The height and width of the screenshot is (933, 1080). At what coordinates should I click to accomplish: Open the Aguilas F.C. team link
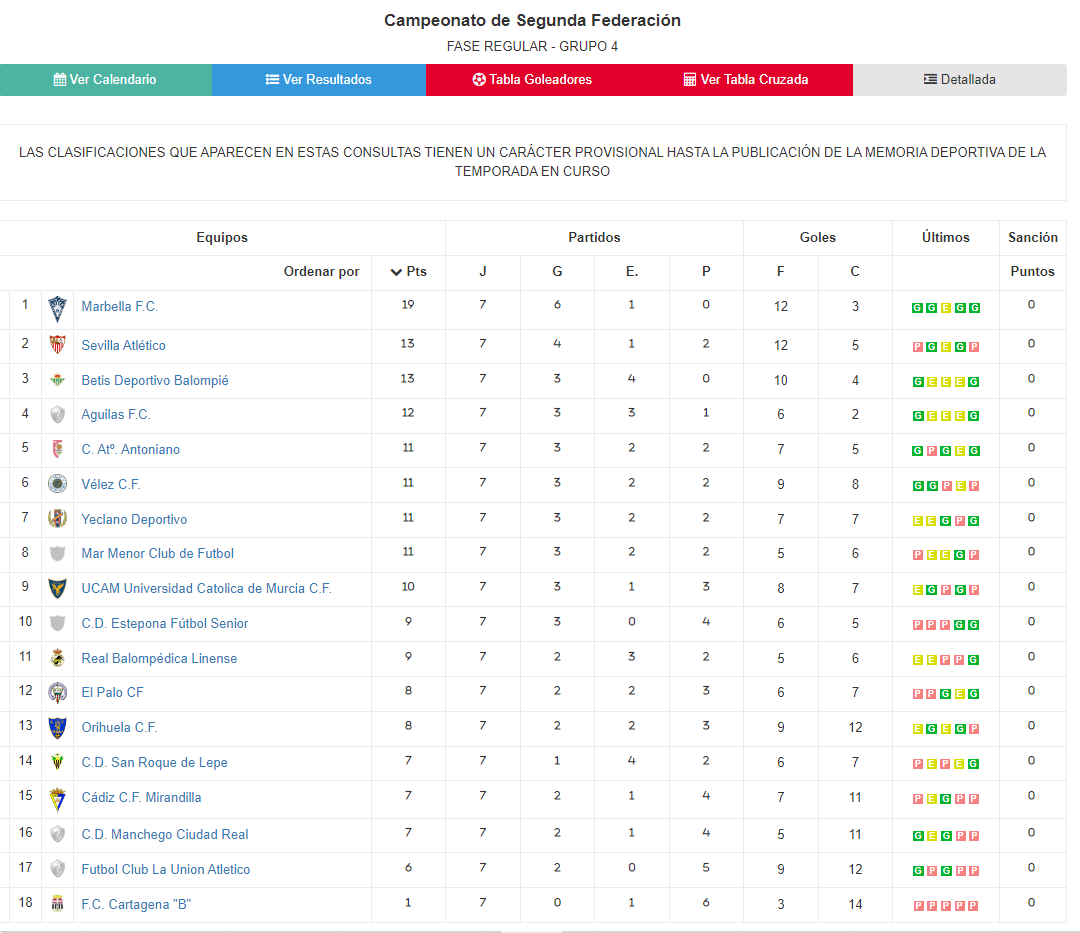116,415
